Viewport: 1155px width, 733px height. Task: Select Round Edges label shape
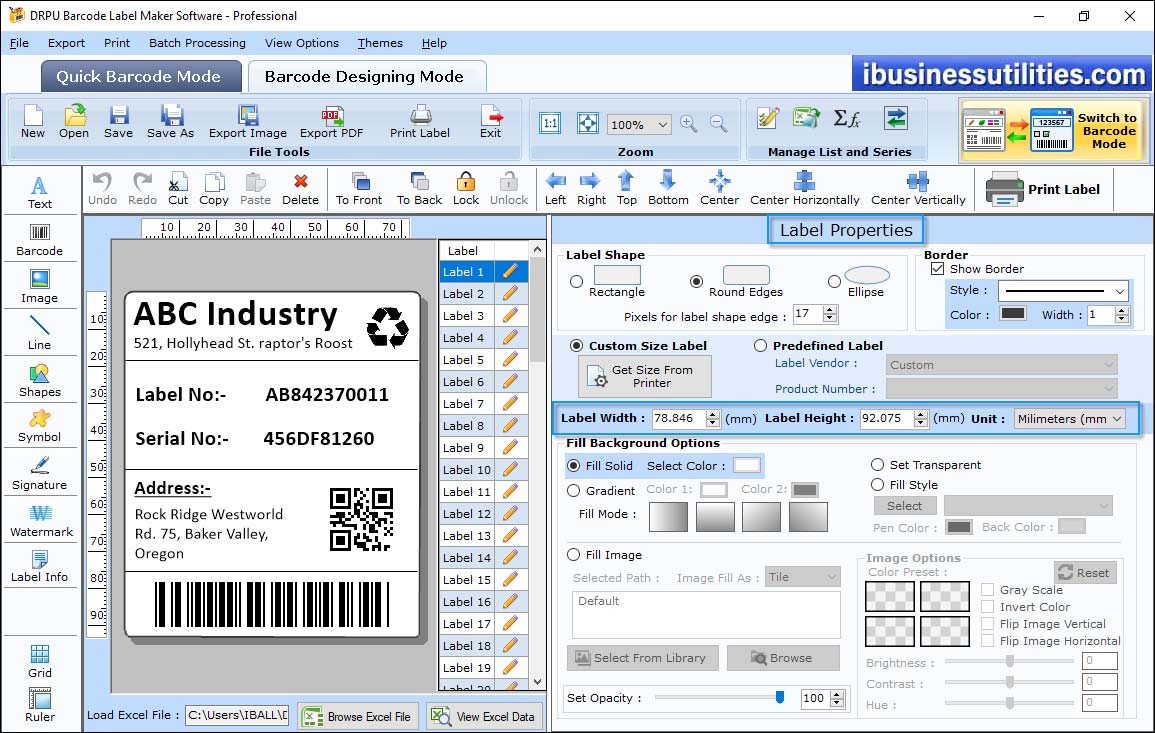696,281
